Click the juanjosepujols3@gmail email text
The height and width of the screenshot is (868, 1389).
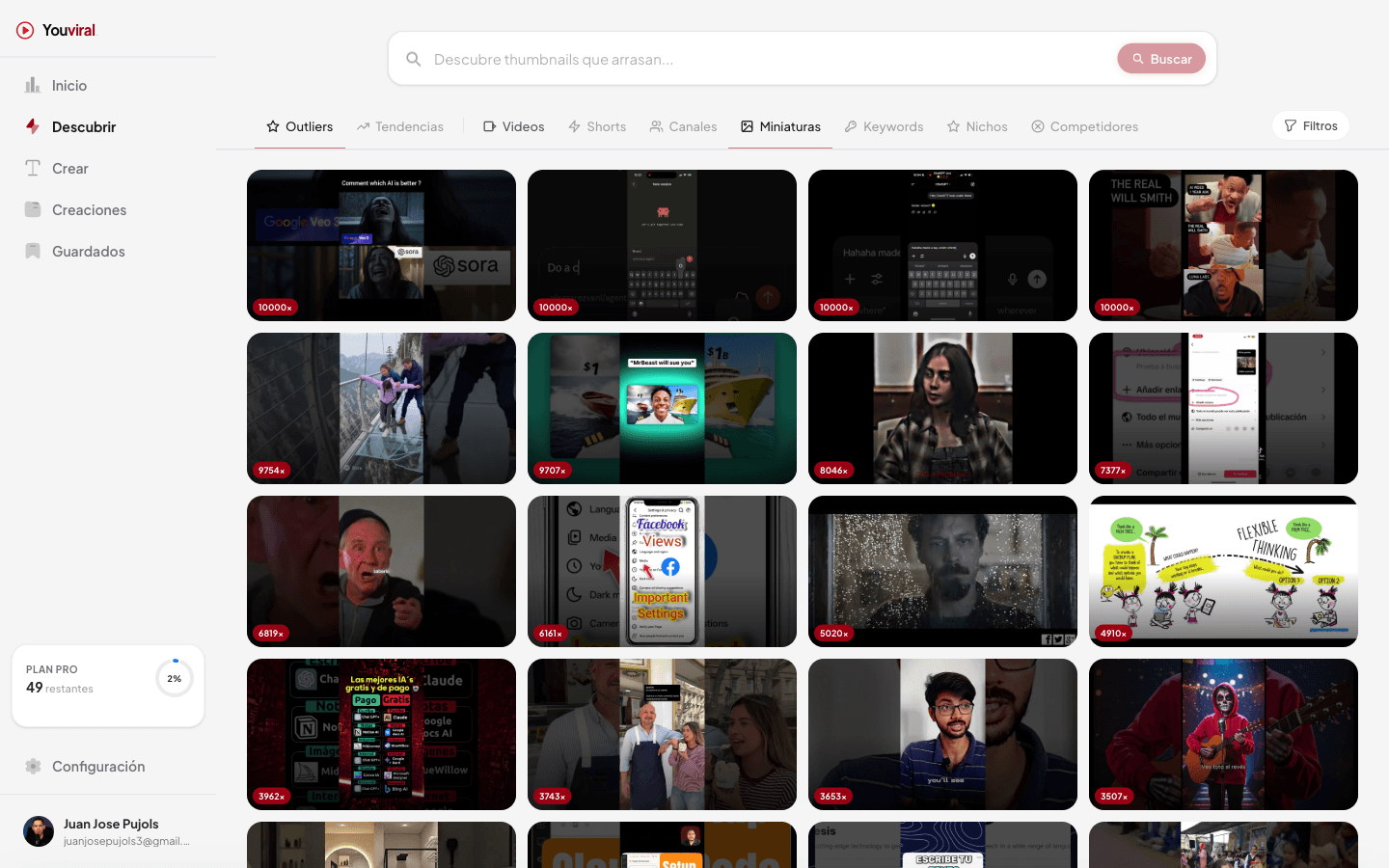coord(126,841)
